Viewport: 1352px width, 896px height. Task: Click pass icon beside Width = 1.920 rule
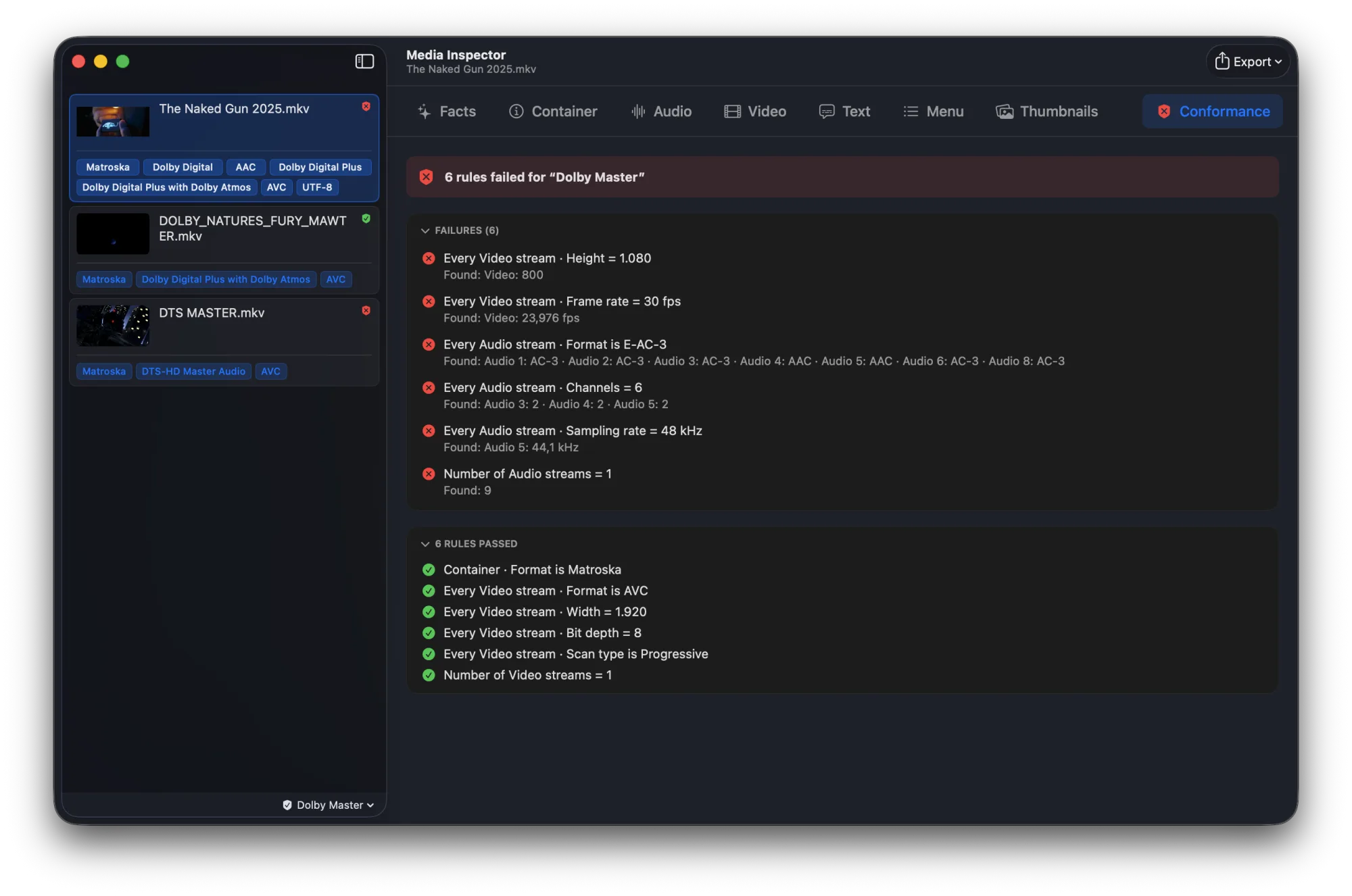coord(429,612)
